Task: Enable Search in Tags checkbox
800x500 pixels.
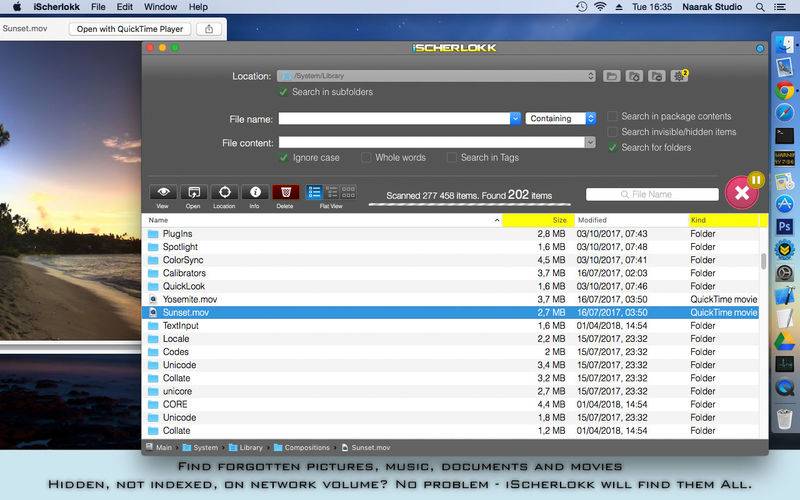Action: [452, 158]
